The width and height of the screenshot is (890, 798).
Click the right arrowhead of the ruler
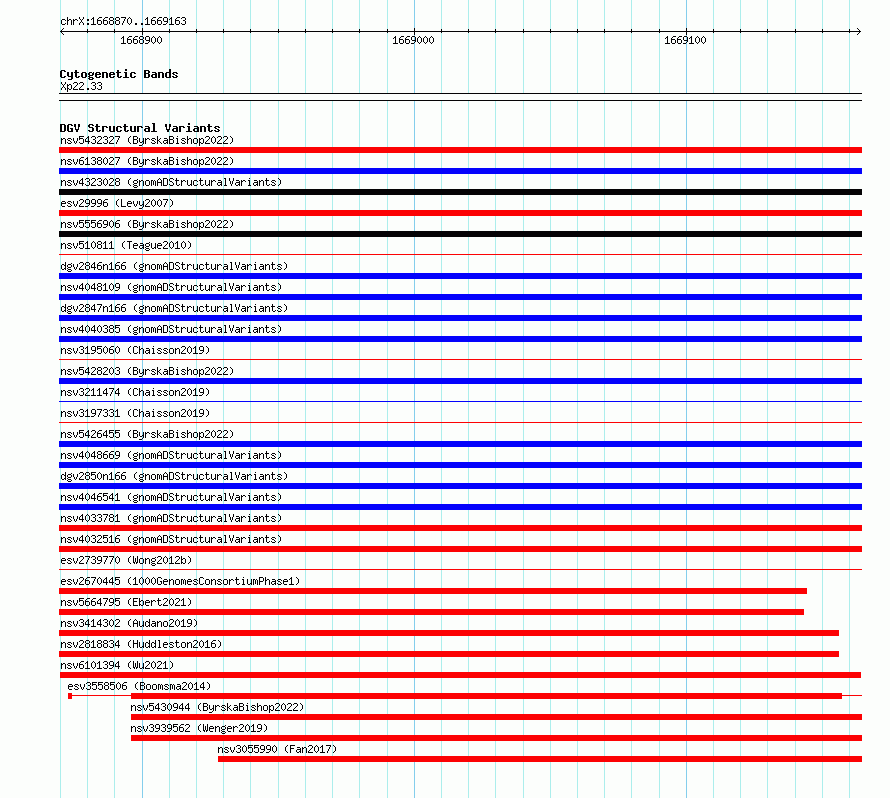[859, 31]
